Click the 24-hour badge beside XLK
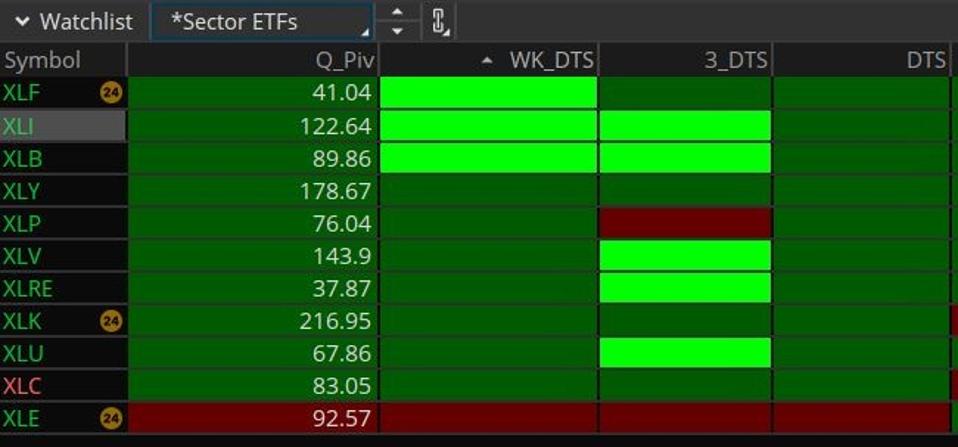Viewport: 958px width, 447px height. [x=111, y=321]
